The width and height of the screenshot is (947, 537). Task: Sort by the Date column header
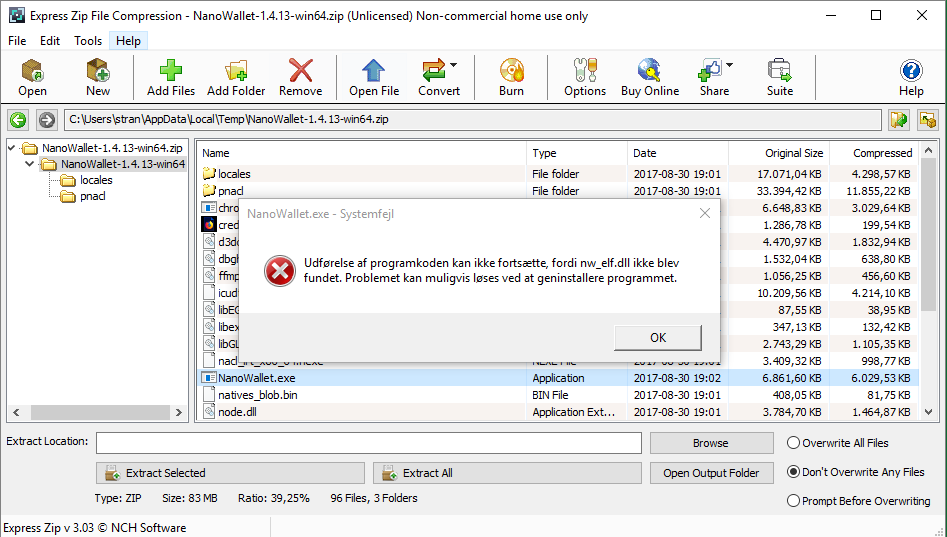coord(678,153)
